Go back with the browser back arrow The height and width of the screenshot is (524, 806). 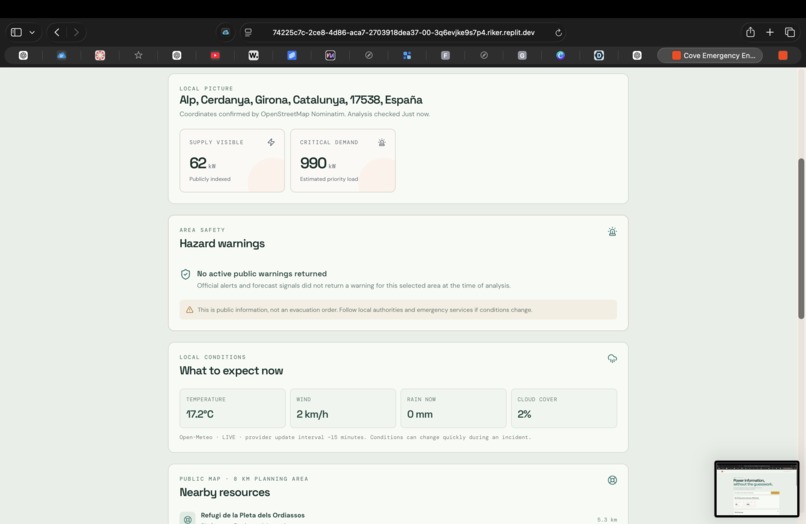click(57, 32)
